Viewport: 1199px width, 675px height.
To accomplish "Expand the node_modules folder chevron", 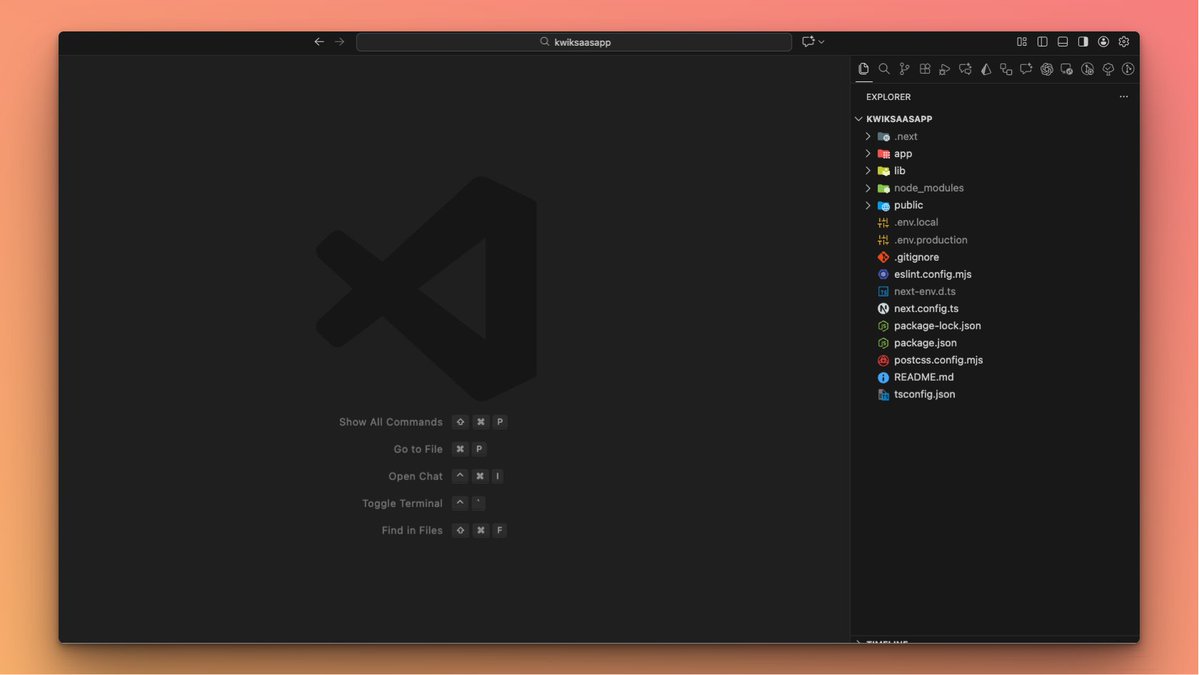I will coord(868,188).
